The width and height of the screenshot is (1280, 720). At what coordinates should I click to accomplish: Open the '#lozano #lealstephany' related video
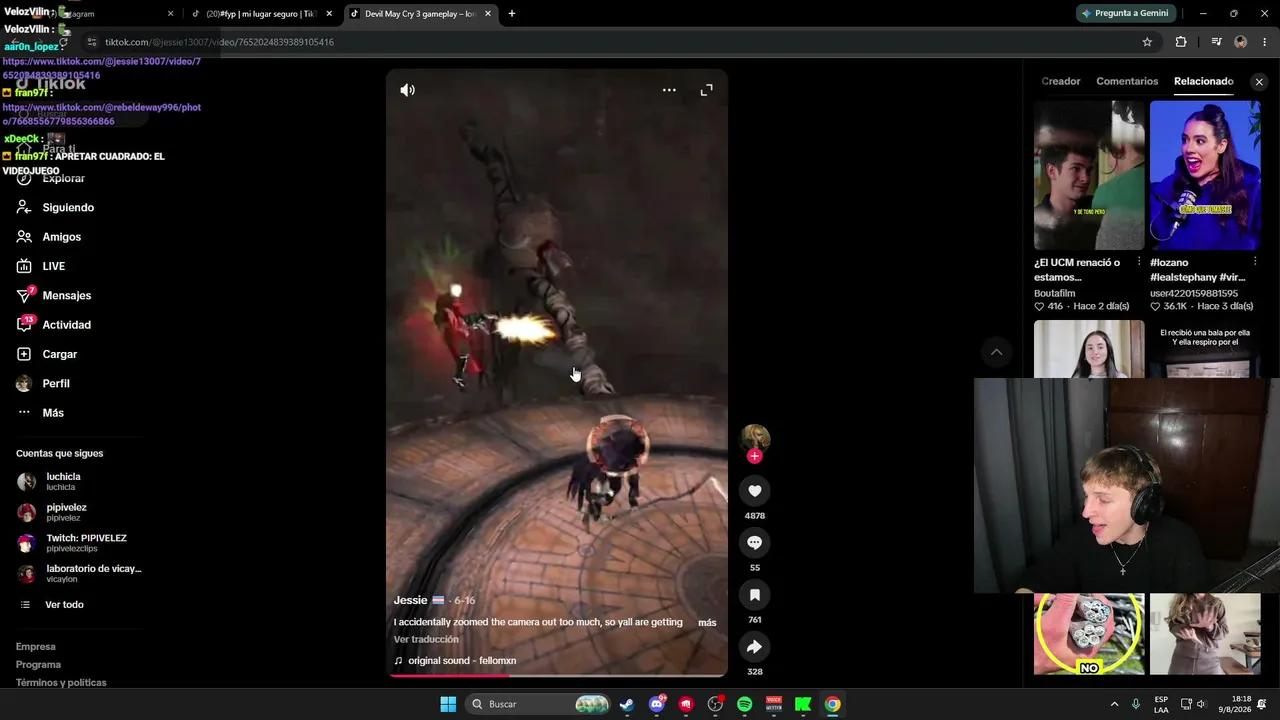click(1205, 175)
